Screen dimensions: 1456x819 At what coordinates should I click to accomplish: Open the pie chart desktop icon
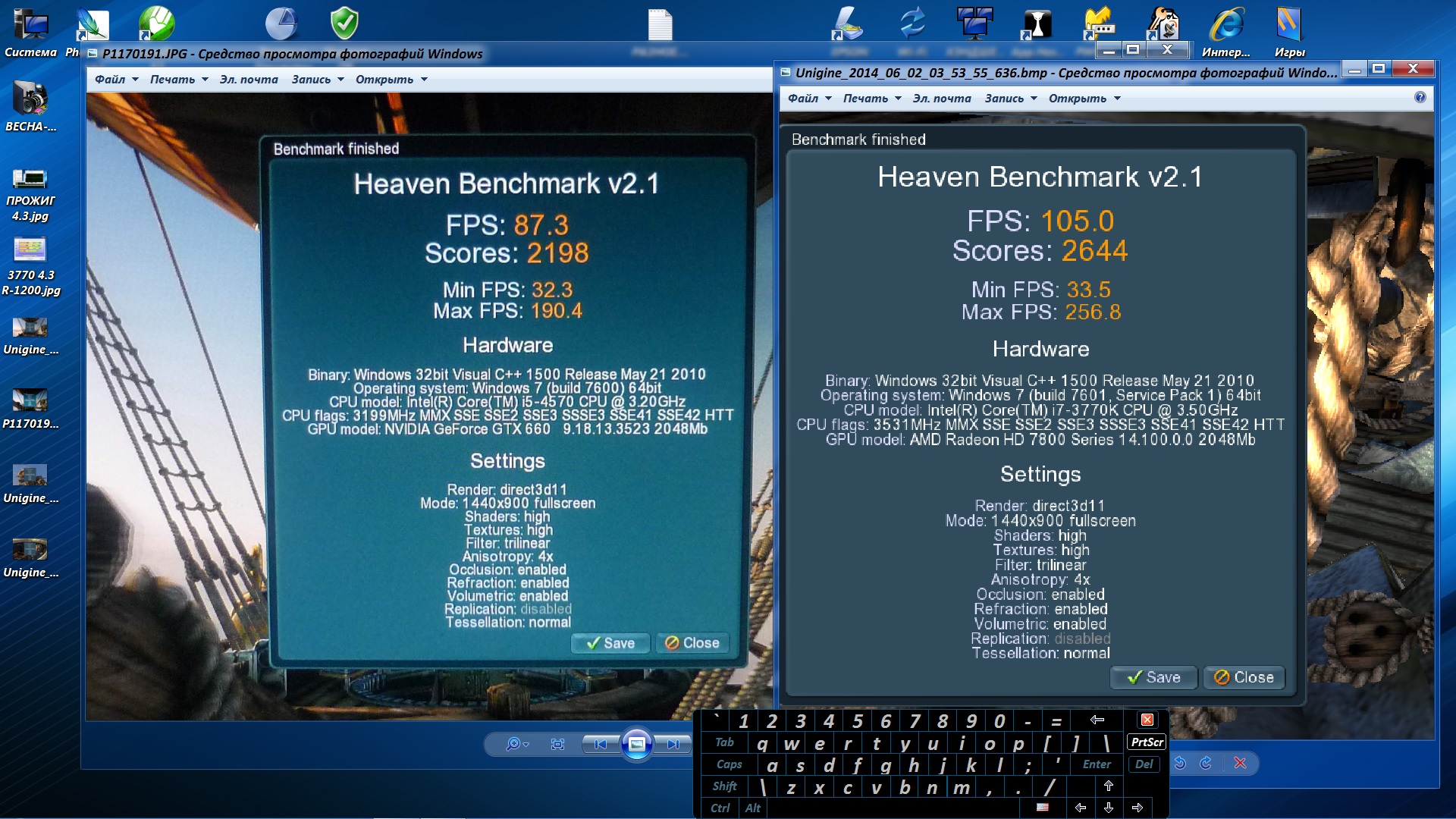[x=281, y=23]
